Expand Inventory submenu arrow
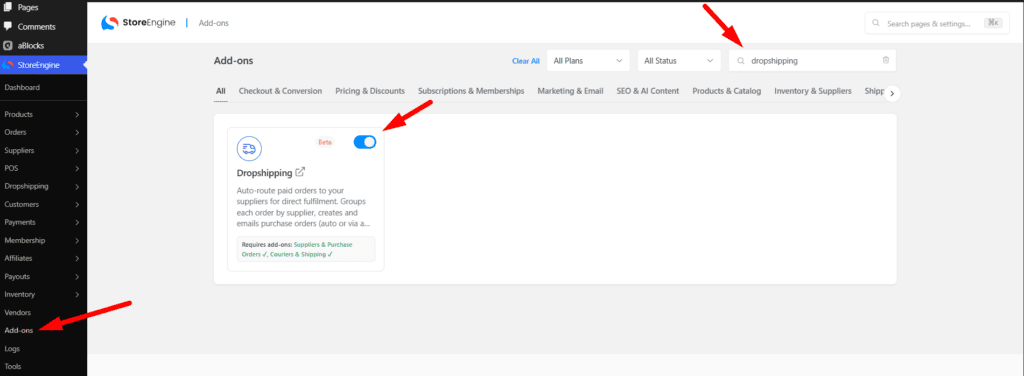Image resolution: width=1024 pixels, height=376 pixels. [78, 294]
